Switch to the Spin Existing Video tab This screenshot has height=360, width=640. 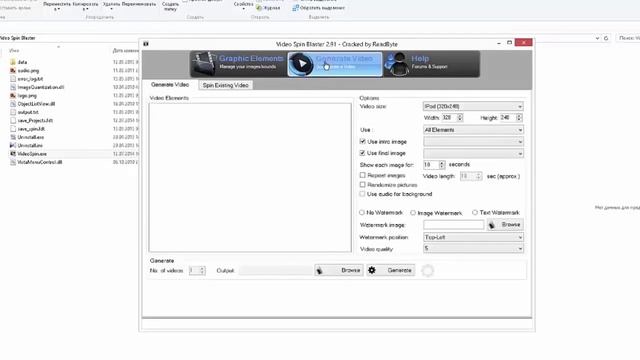226,85
